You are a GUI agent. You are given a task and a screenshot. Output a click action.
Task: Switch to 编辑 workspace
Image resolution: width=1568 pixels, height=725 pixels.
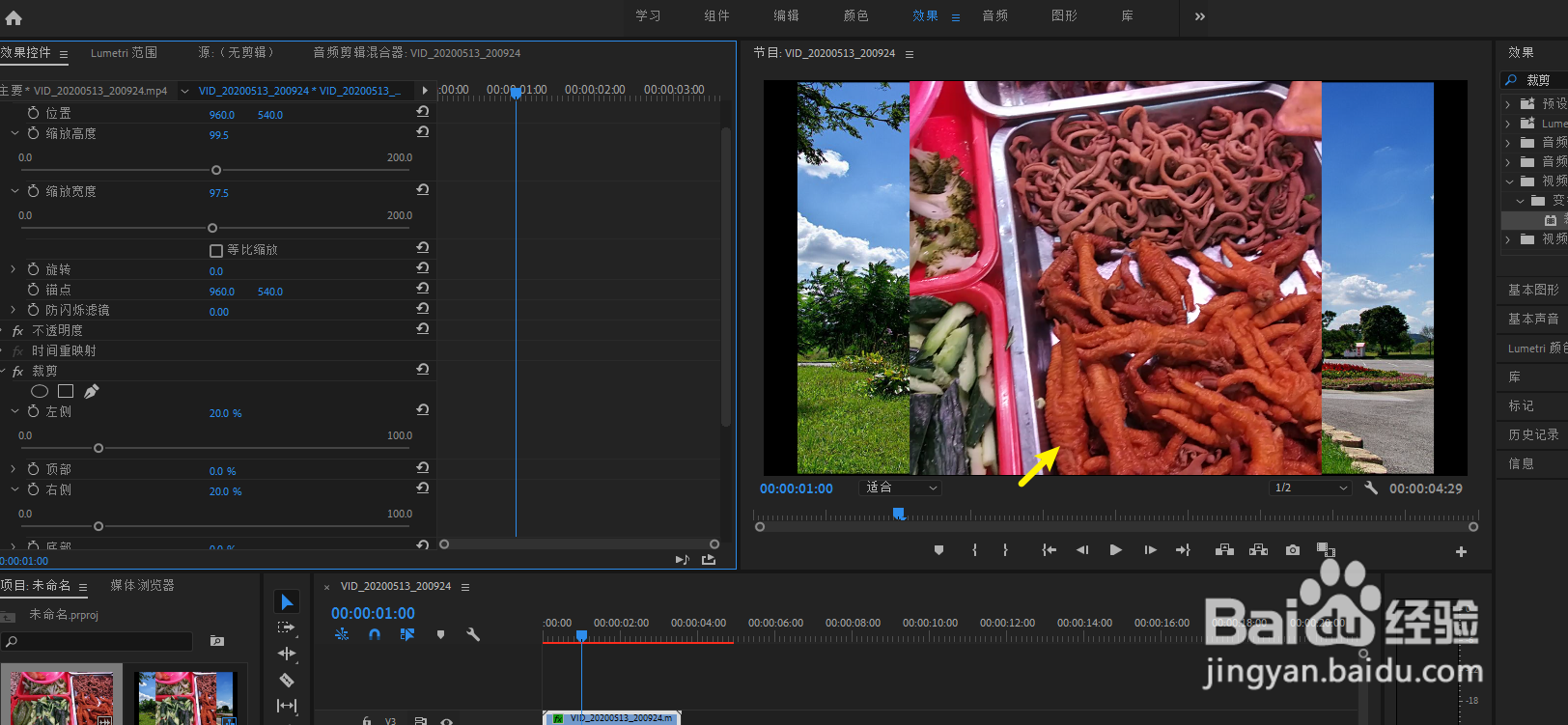(787, 15)
